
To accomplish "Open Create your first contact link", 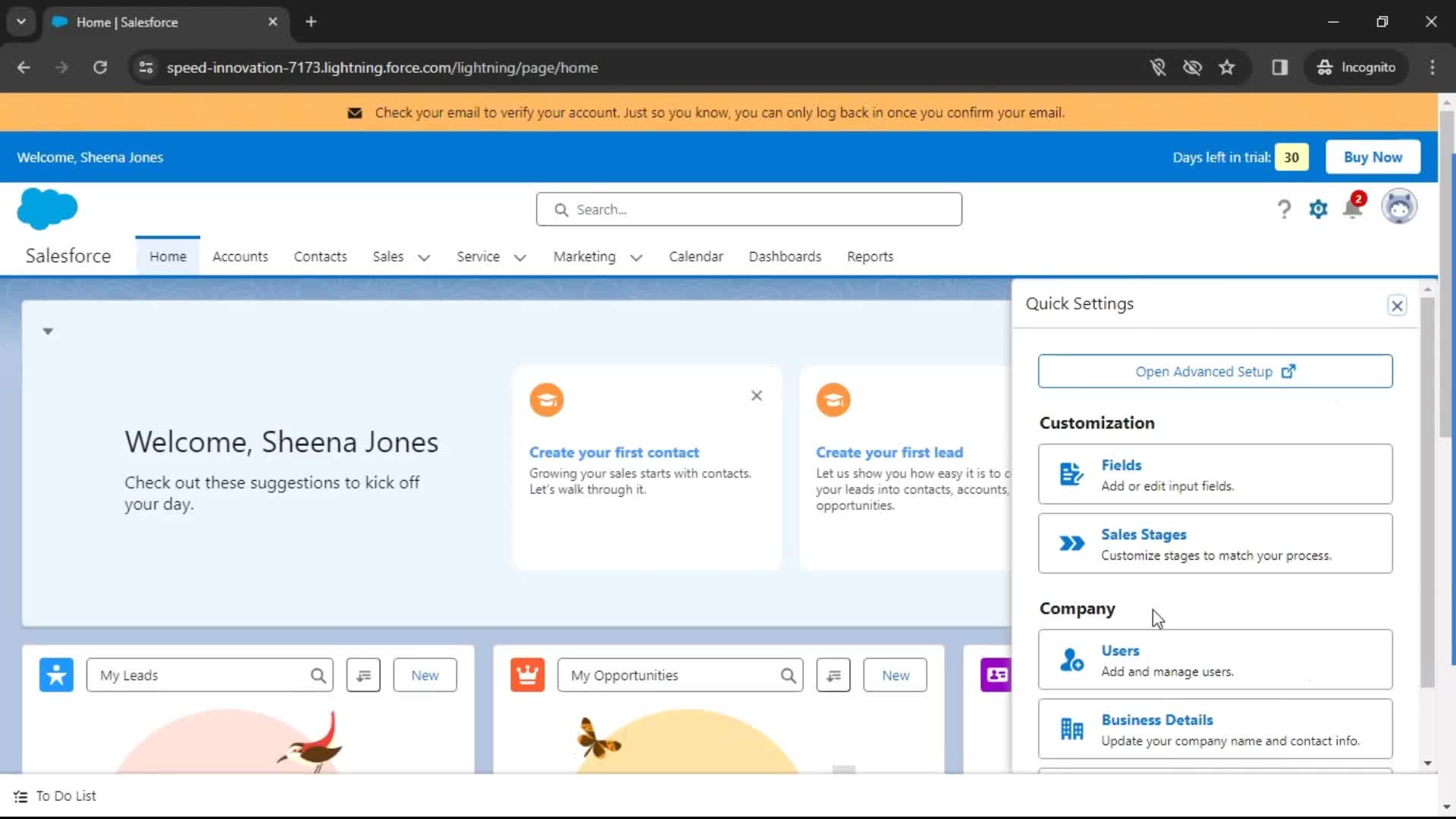I will point(613,453).
